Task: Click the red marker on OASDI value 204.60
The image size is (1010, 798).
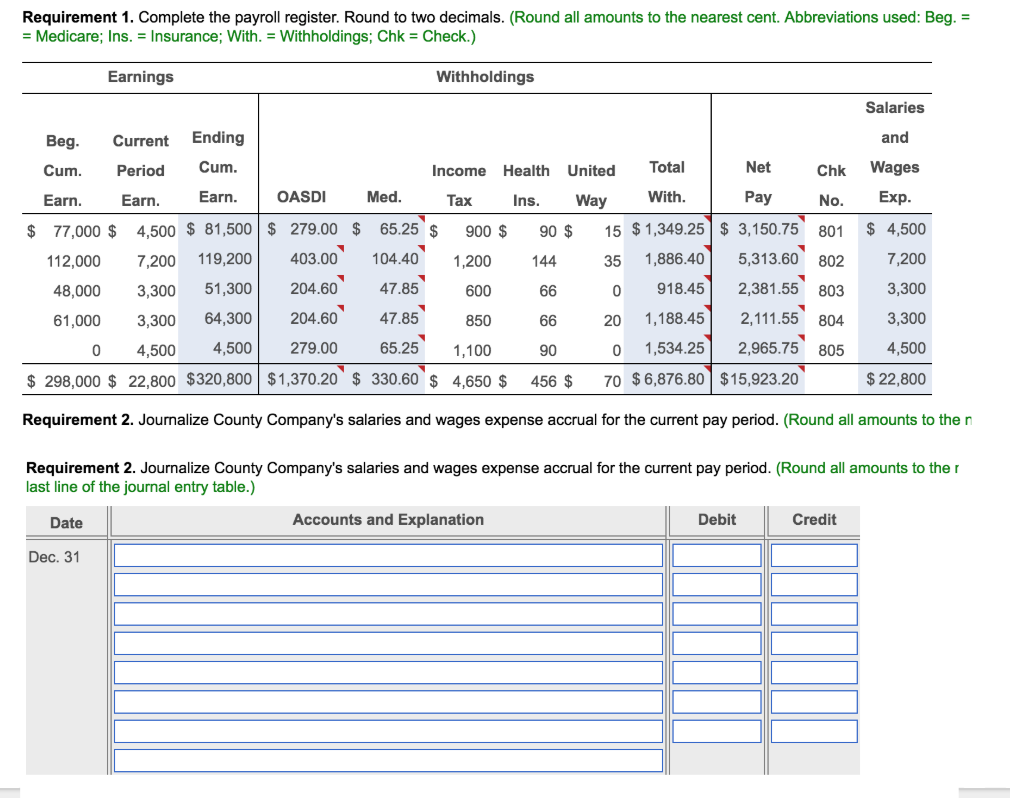Action: (340, 277)
